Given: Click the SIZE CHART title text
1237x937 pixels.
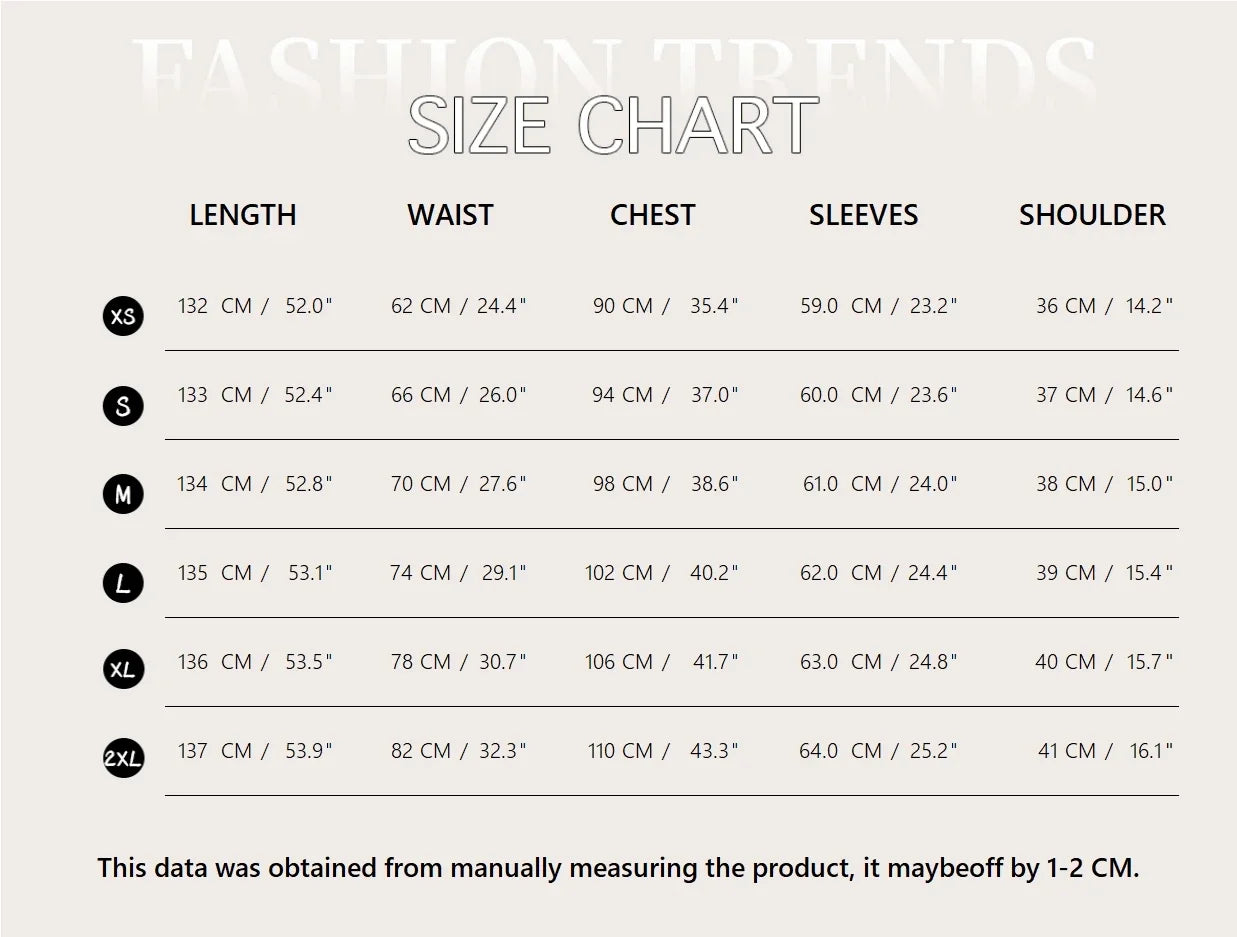Looking at the screenshot, I should 613,126.
